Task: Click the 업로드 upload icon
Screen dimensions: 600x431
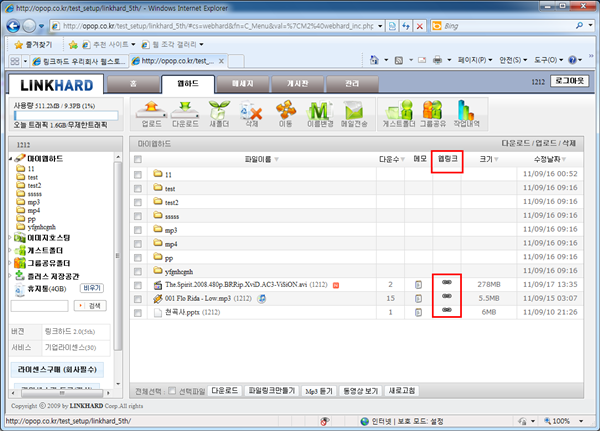Action: coord(152,114)
